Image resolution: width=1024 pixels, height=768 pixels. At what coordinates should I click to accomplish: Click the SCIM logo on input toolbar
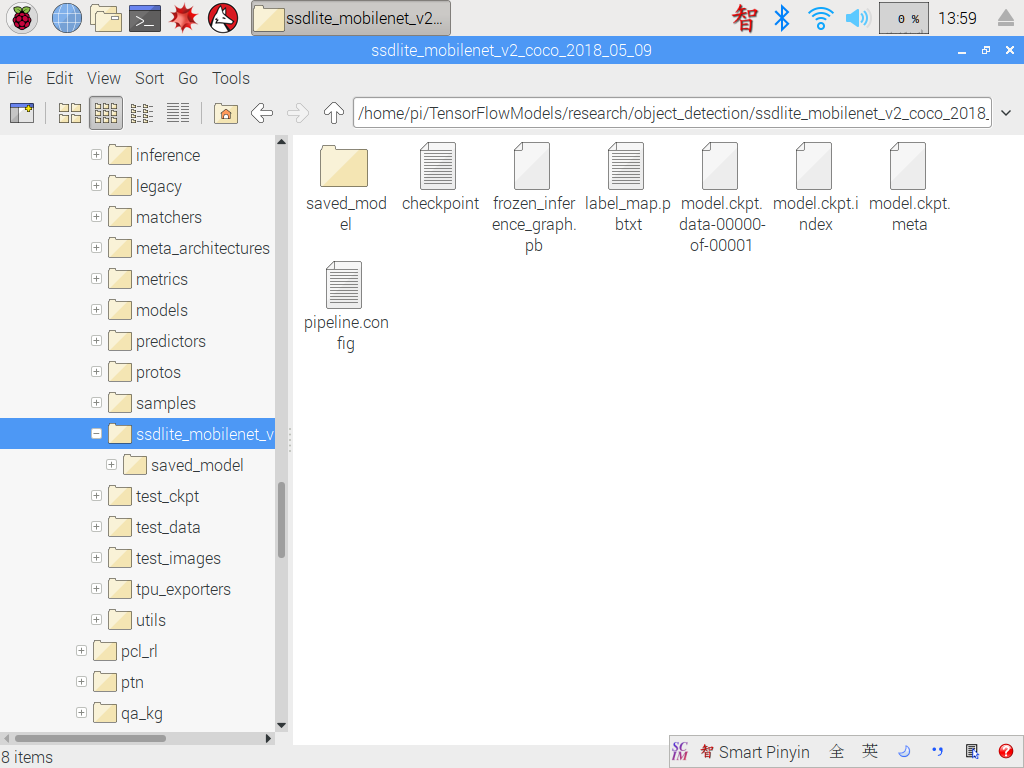pos(680,752)
